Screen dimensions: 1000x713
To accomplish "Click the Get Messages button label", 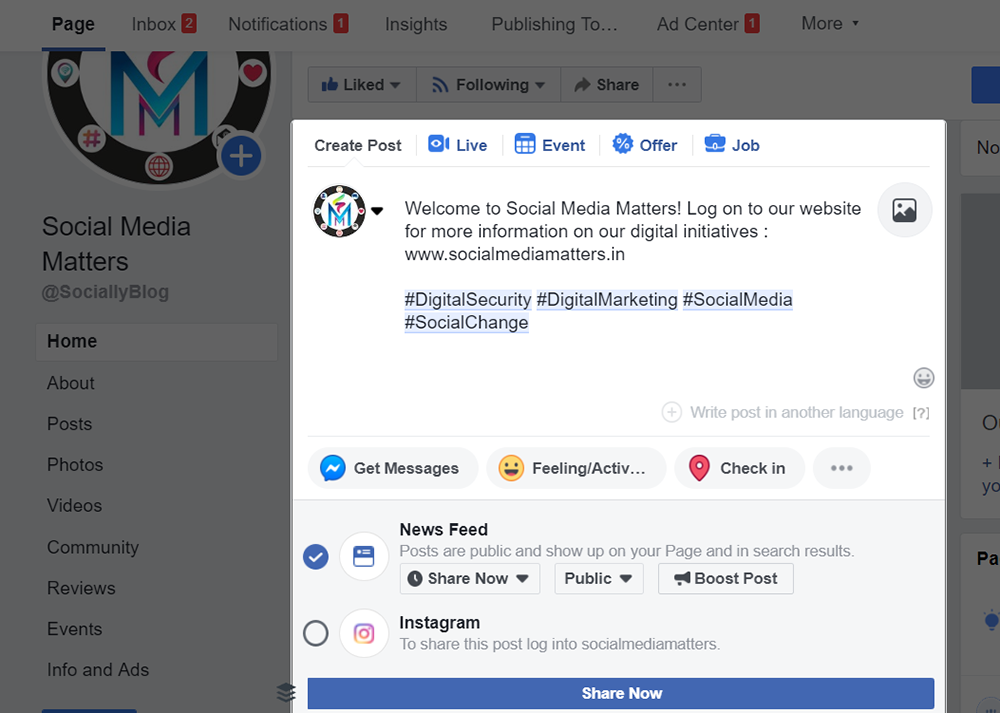I will click(x=406, y=468).
